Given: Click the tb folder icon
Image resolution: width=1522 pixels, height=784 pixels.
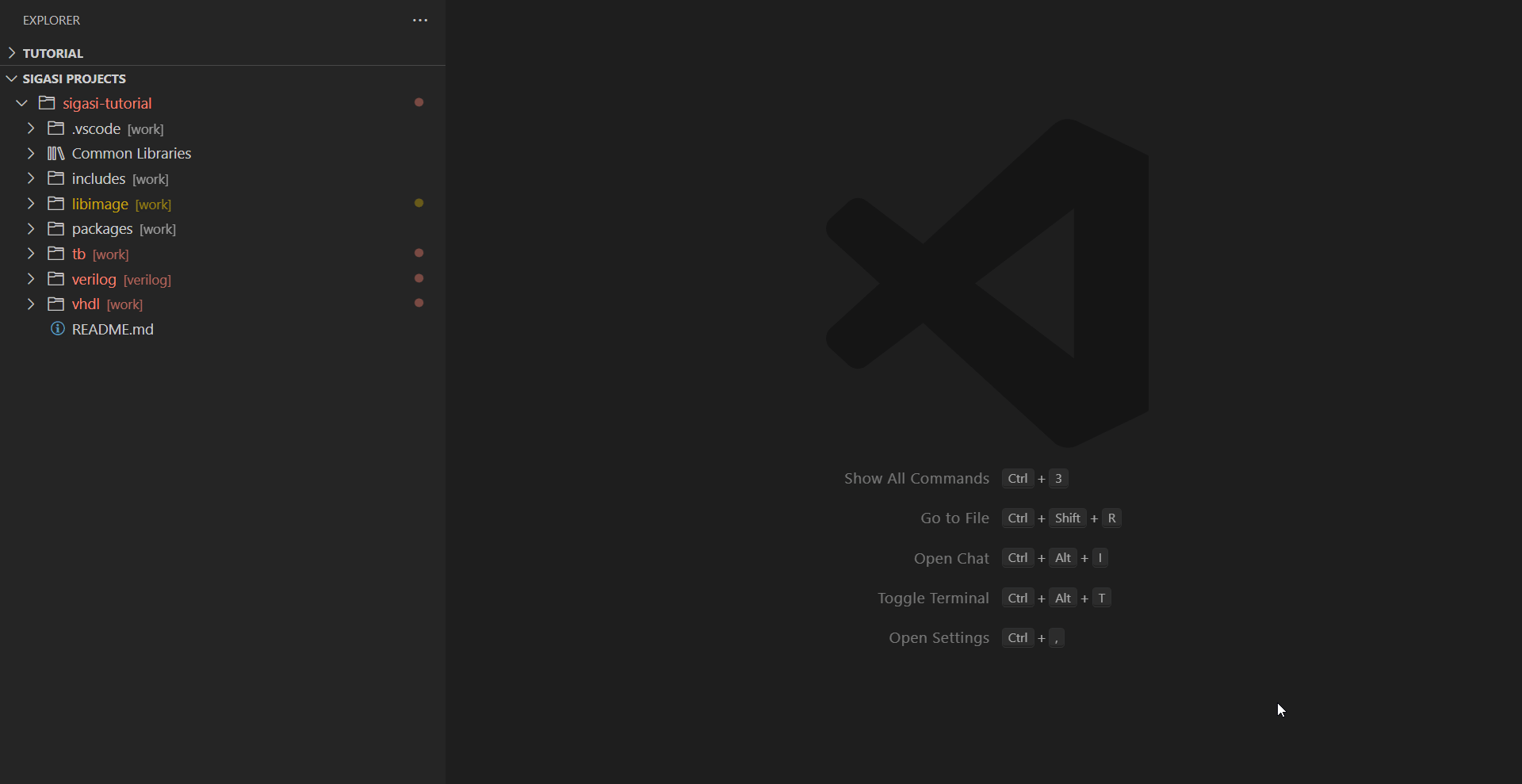Looking at the screenshot, I should 55,254.
